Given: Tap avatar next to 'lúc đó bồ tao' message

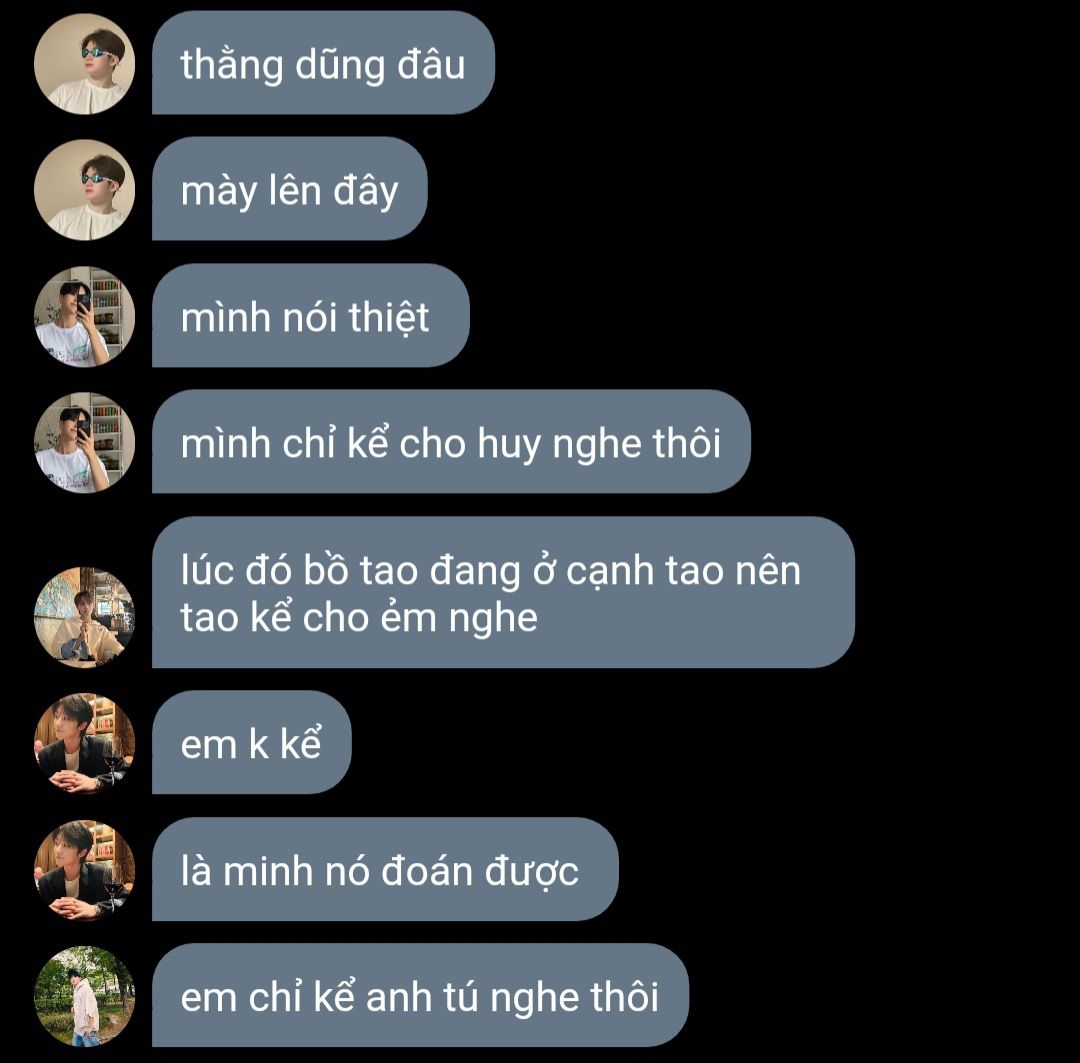Looking at the screenshot, I should coord(84,617).
